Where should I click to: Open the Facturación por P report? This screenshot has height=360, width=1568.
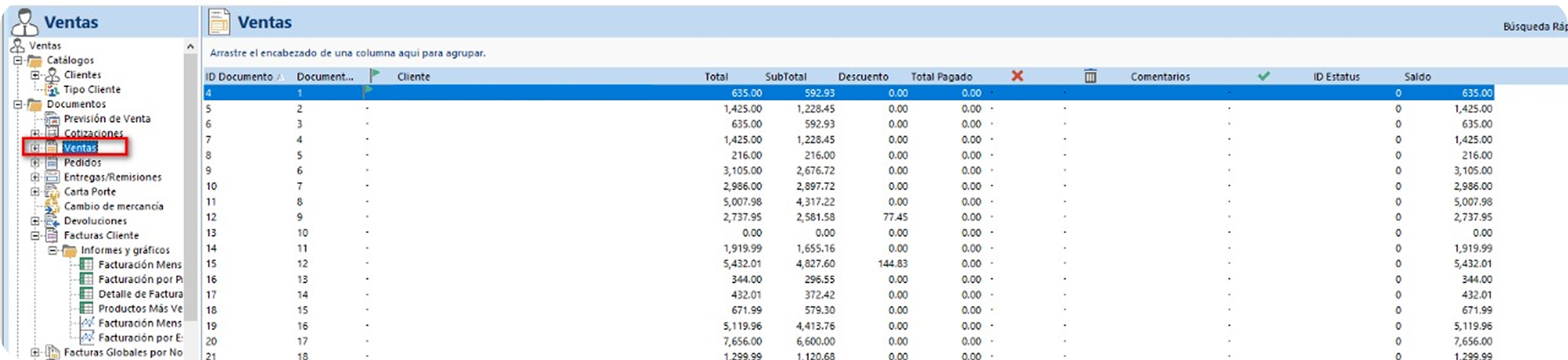(x=140, y=279)
